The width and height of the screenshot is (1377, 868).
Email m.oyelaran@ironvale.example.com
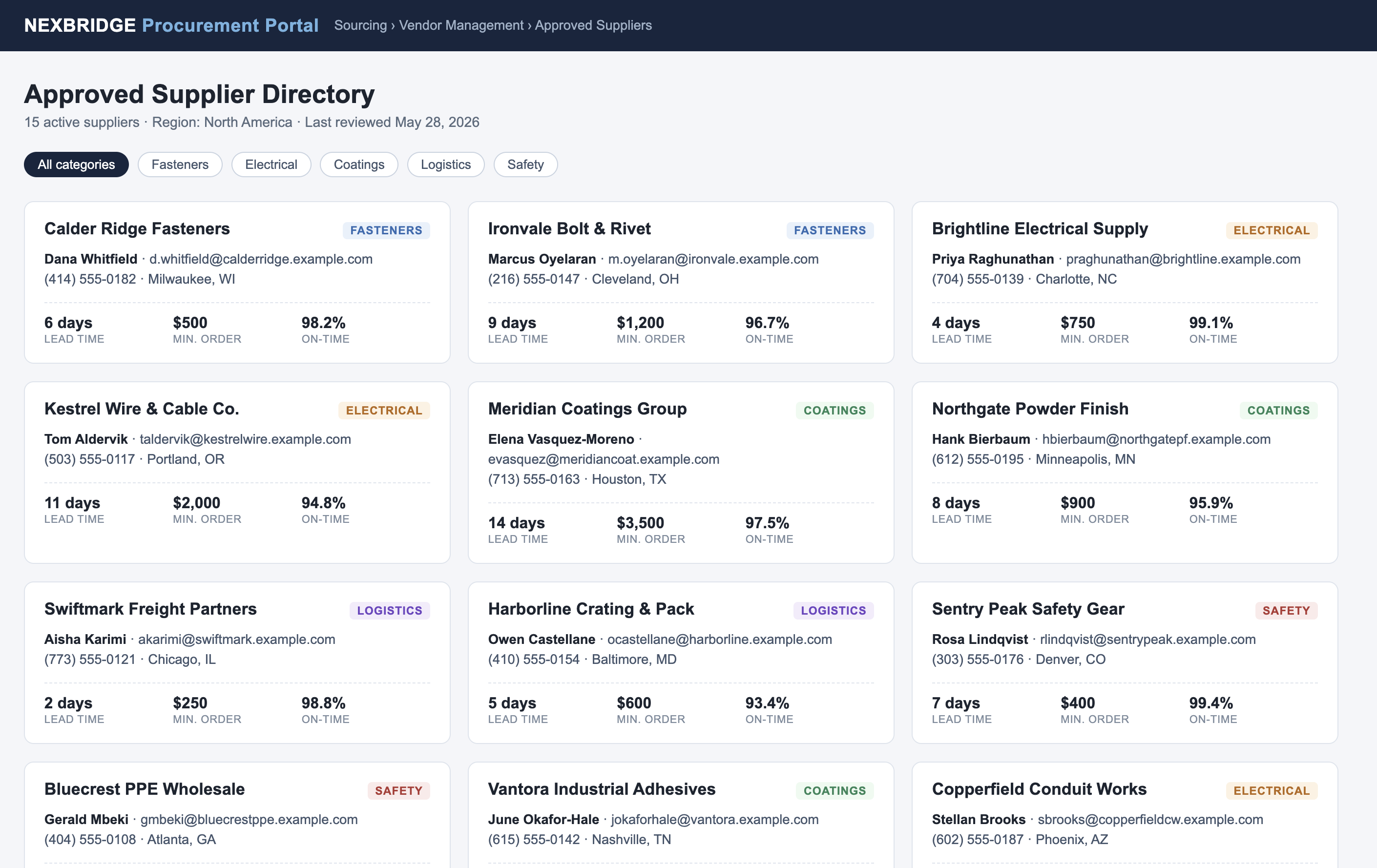713,259
